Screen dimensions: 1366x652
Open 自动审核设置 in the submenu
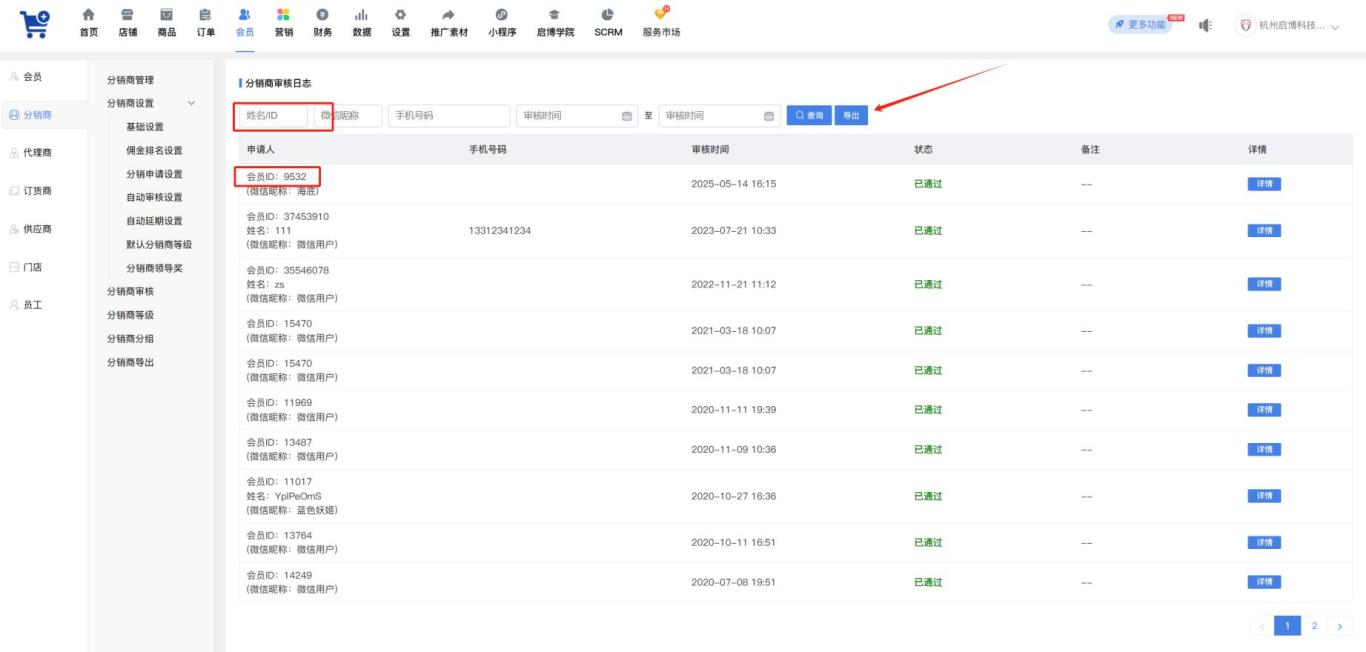click(x=154, y=197)
